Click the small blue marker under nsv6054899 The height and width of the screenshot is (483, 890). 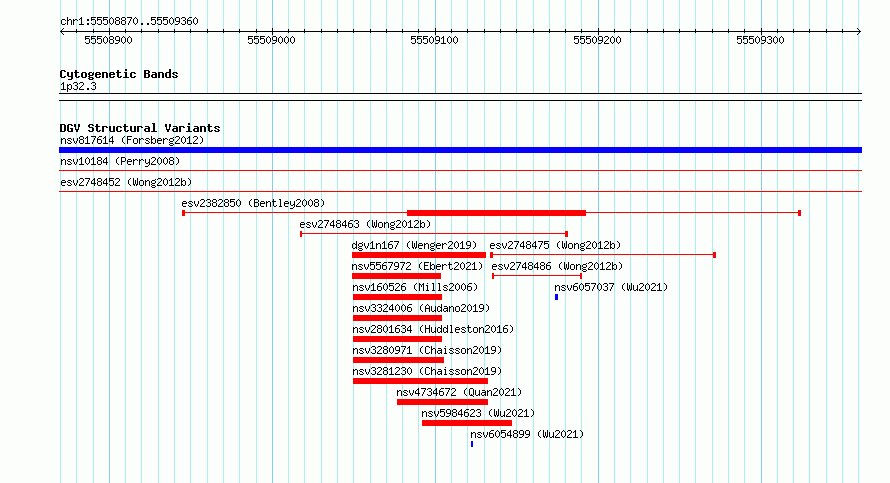pyautogui.click(x=472, y=444)
